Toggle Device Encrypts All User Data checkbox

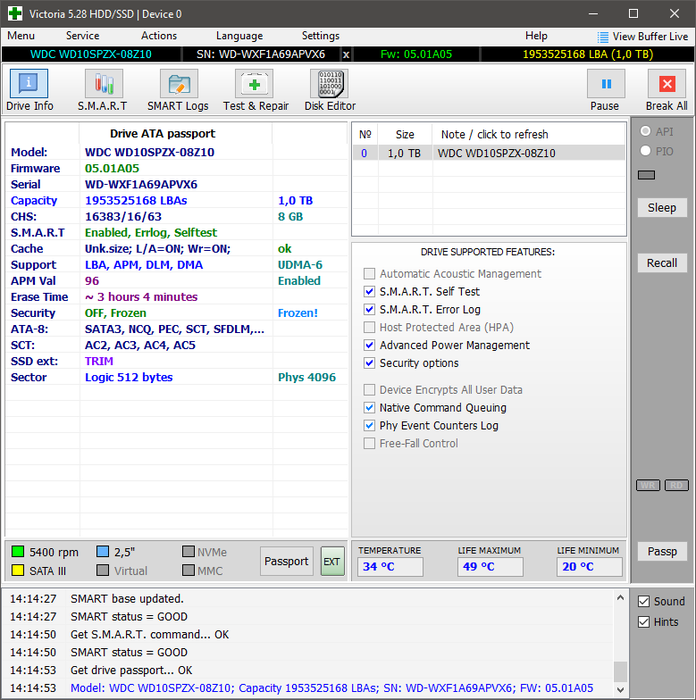(x=369, y=389)
